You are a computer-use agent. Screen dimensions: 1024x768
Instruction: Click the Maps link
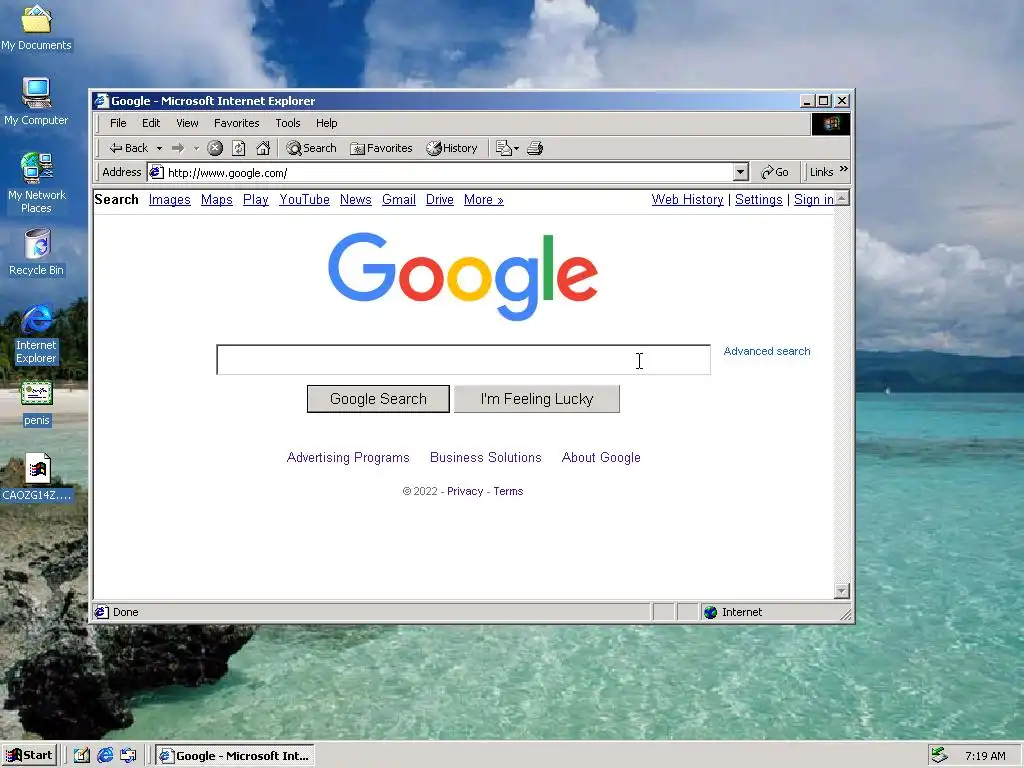[x=217, y=200]
